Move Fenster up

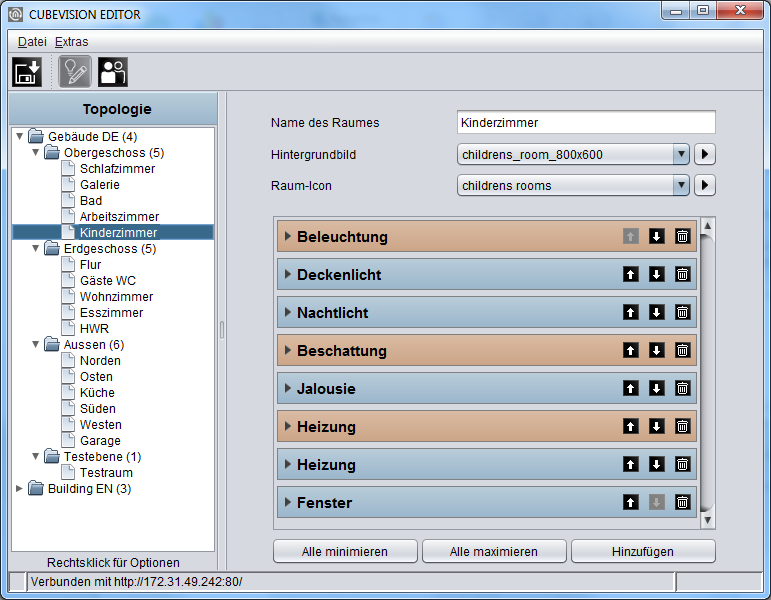[x=631, y=503]
